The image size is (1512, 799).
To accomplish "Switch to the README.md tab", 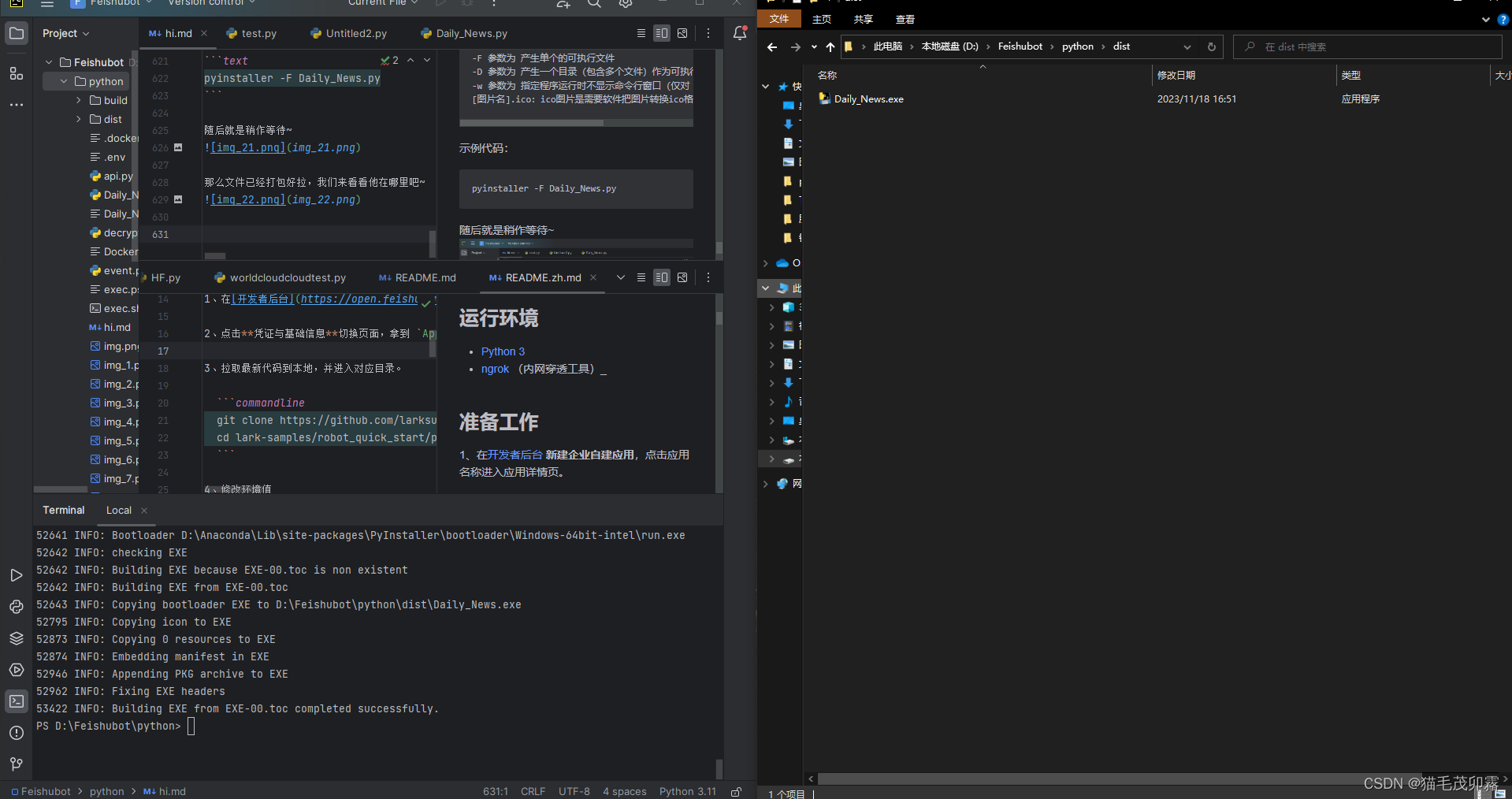I will tap(418, 277).
